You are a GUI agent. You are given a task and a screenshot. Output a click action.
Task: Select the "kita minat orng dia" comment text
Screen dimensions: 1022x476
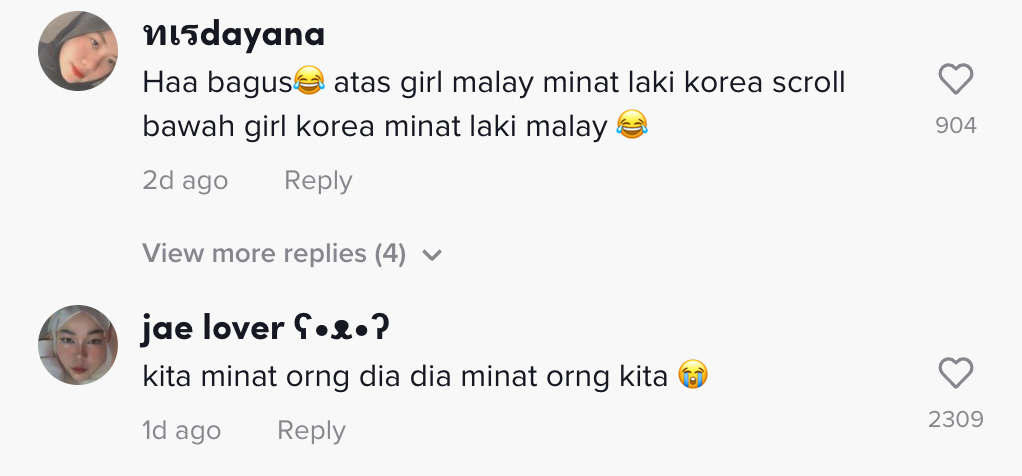click(405, 377)
